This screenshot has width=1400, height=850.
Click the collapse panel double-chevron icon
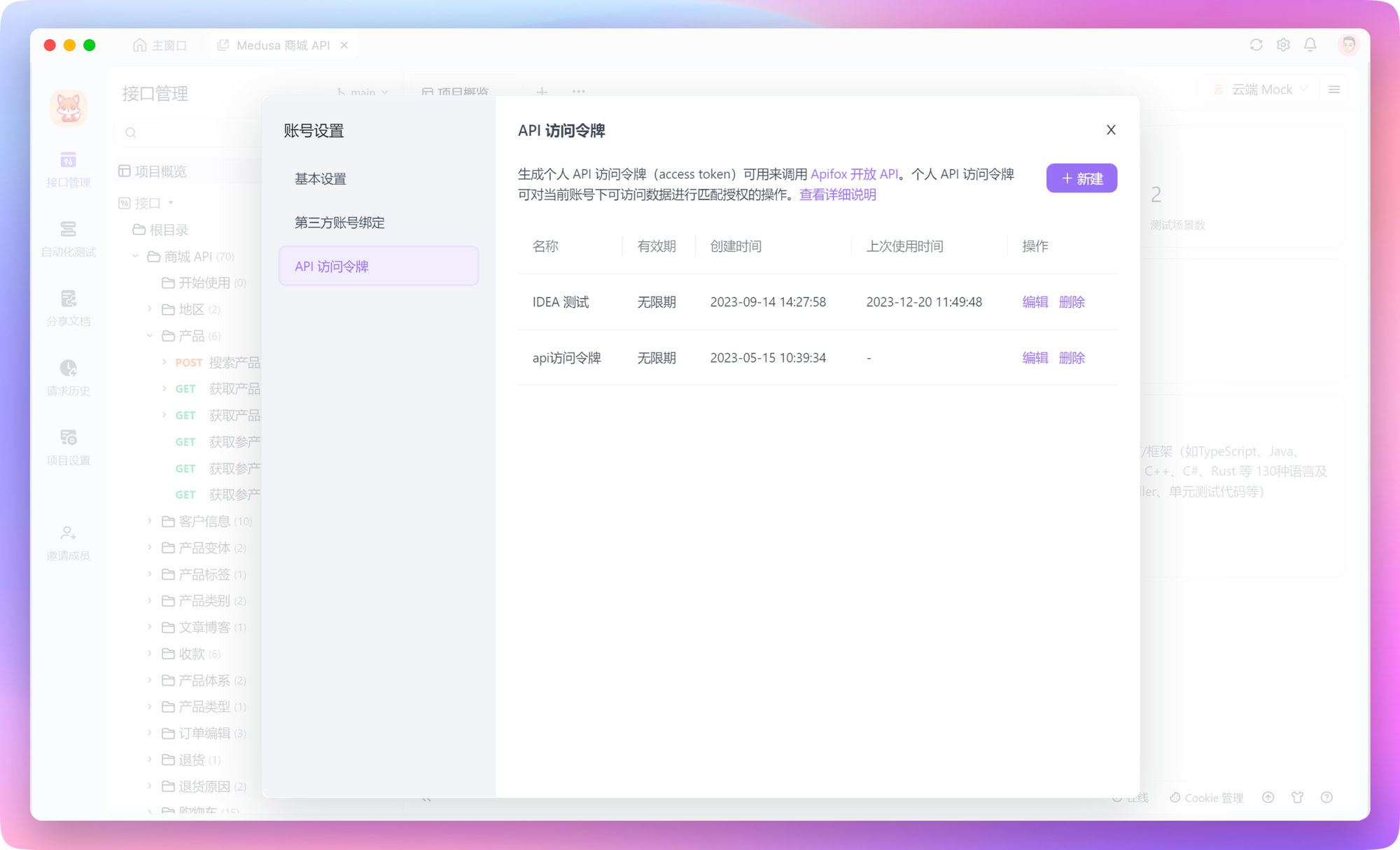(x=426, y=799)
